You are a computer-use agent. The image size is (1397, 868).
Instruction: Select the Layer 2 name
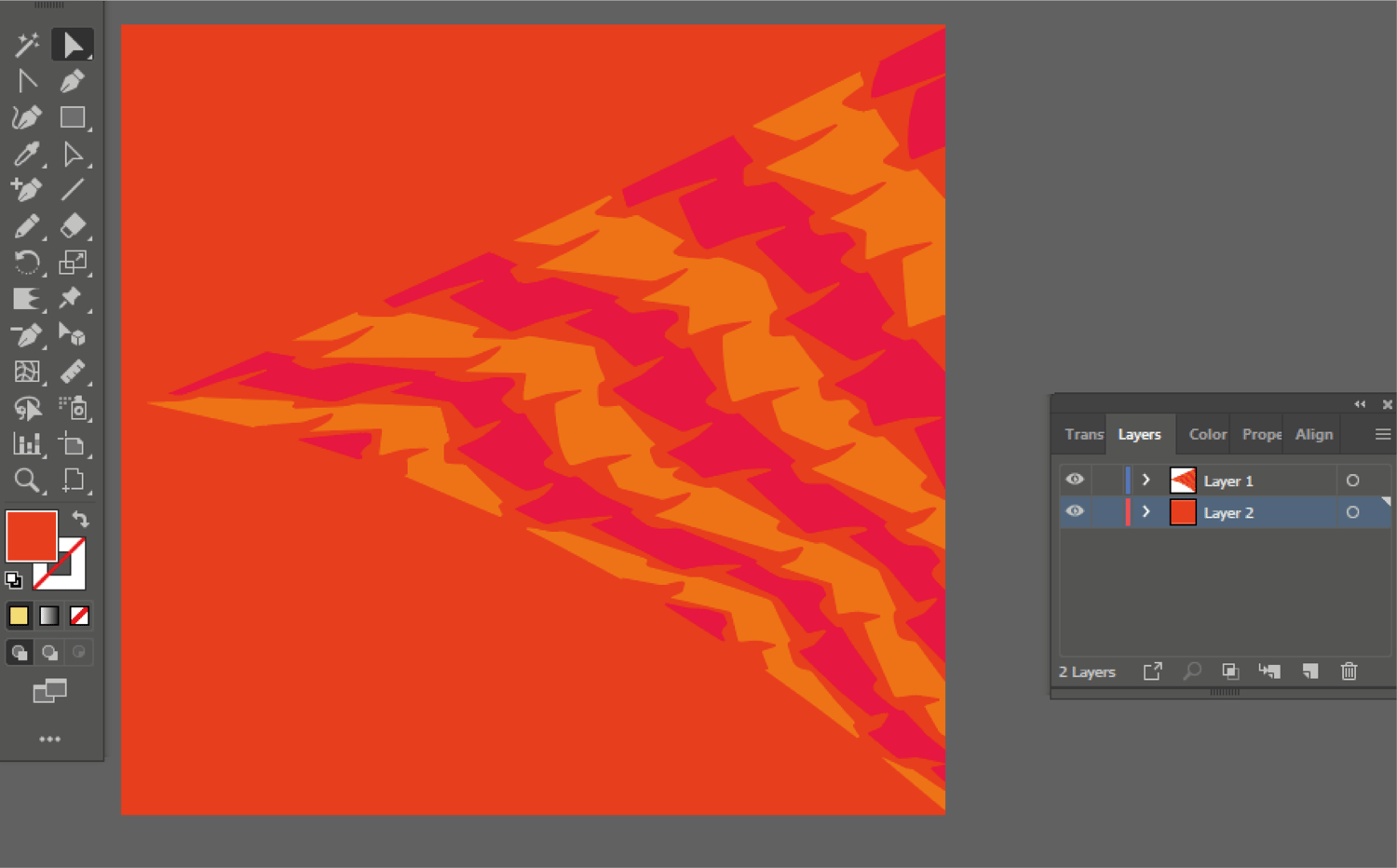1228,512
